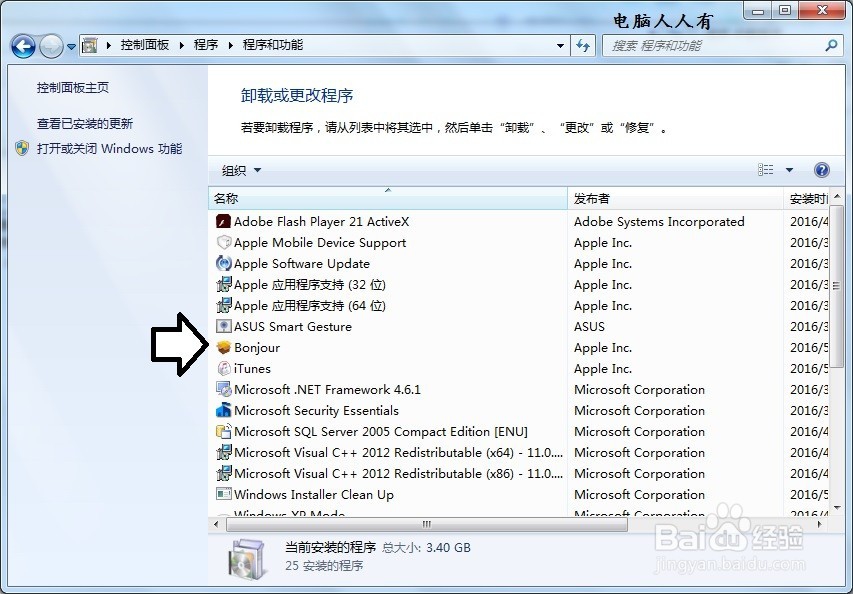The image size is (853, 594).
Task: Select Windows Installer Clean Up icon
Action: click(x=224, y=494)
